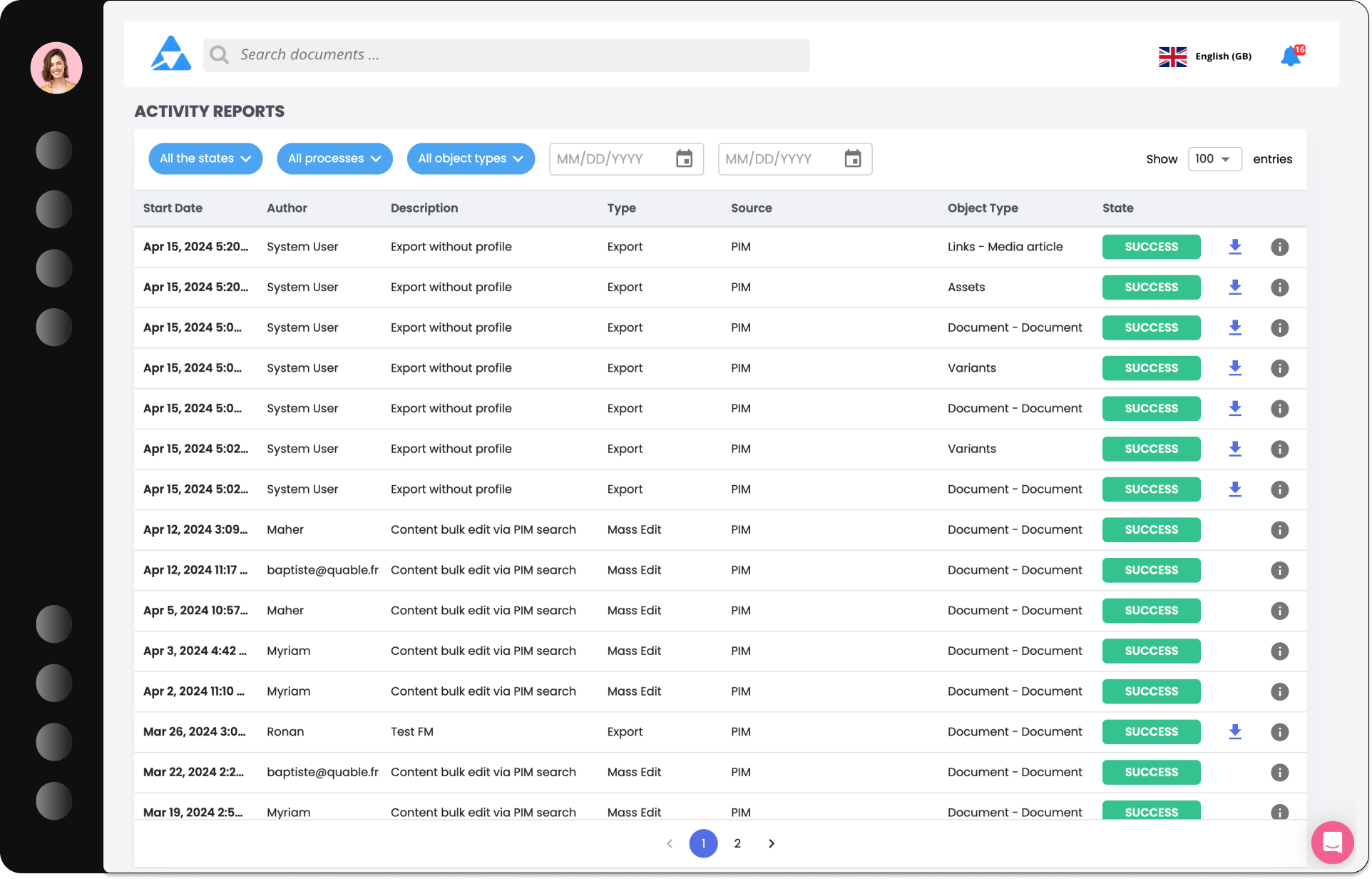
Task: Open the All object types dropdown
Action: [x=471, y=158]
